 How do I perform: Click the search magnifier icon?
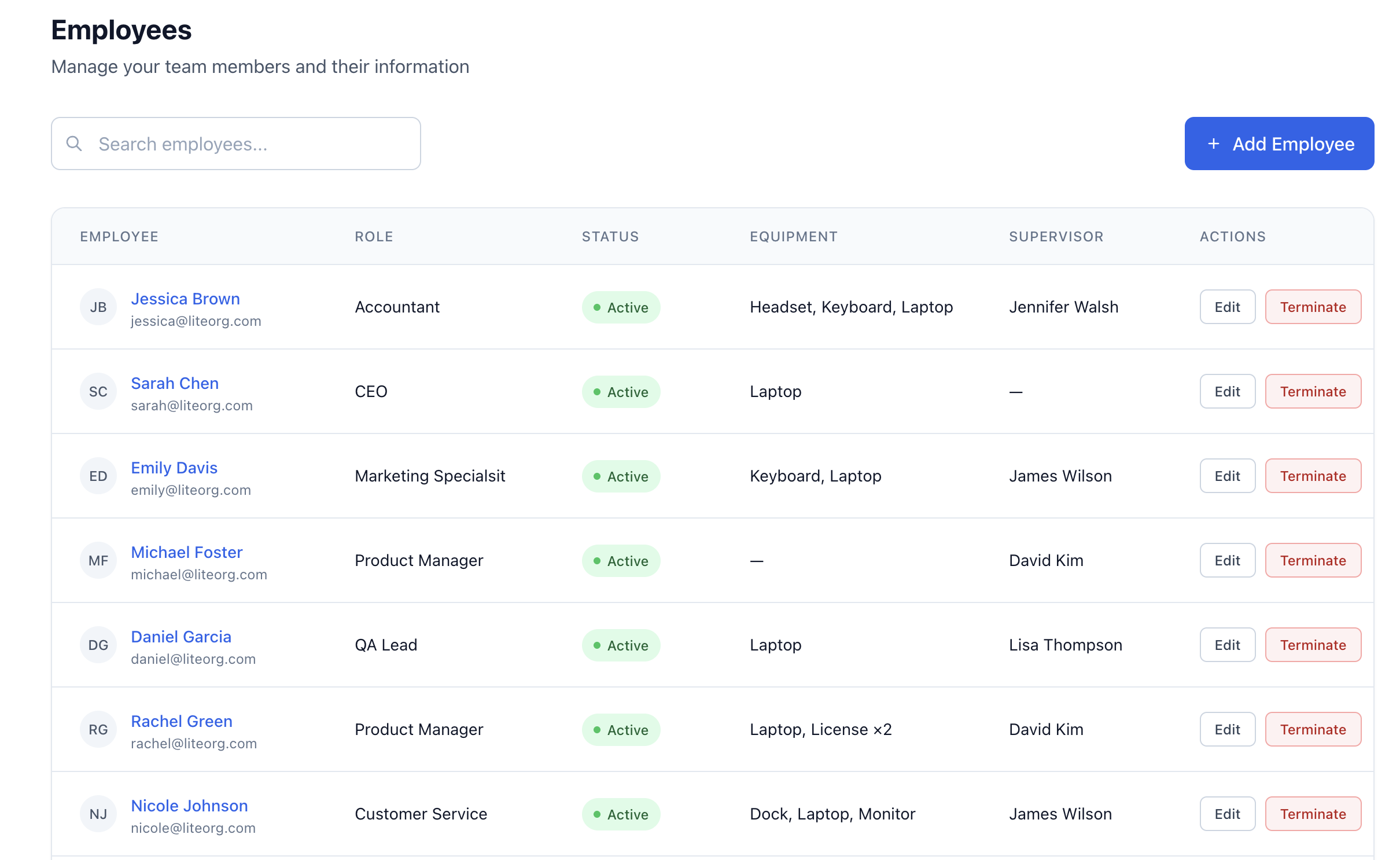click(74, 144)
